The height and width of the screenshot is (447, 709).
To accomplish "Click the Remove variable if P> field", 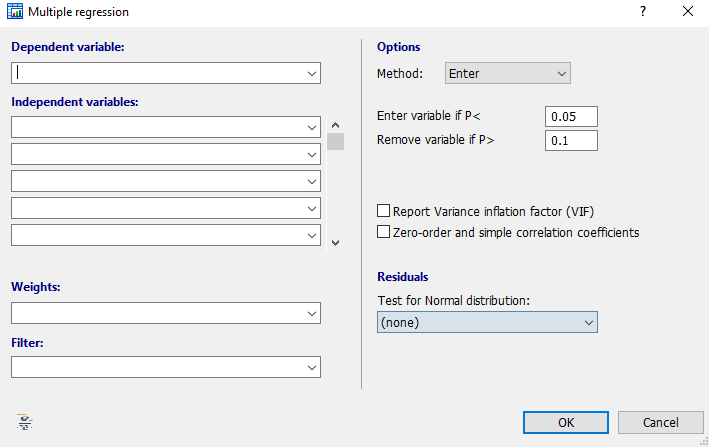I will click(571, 140).
